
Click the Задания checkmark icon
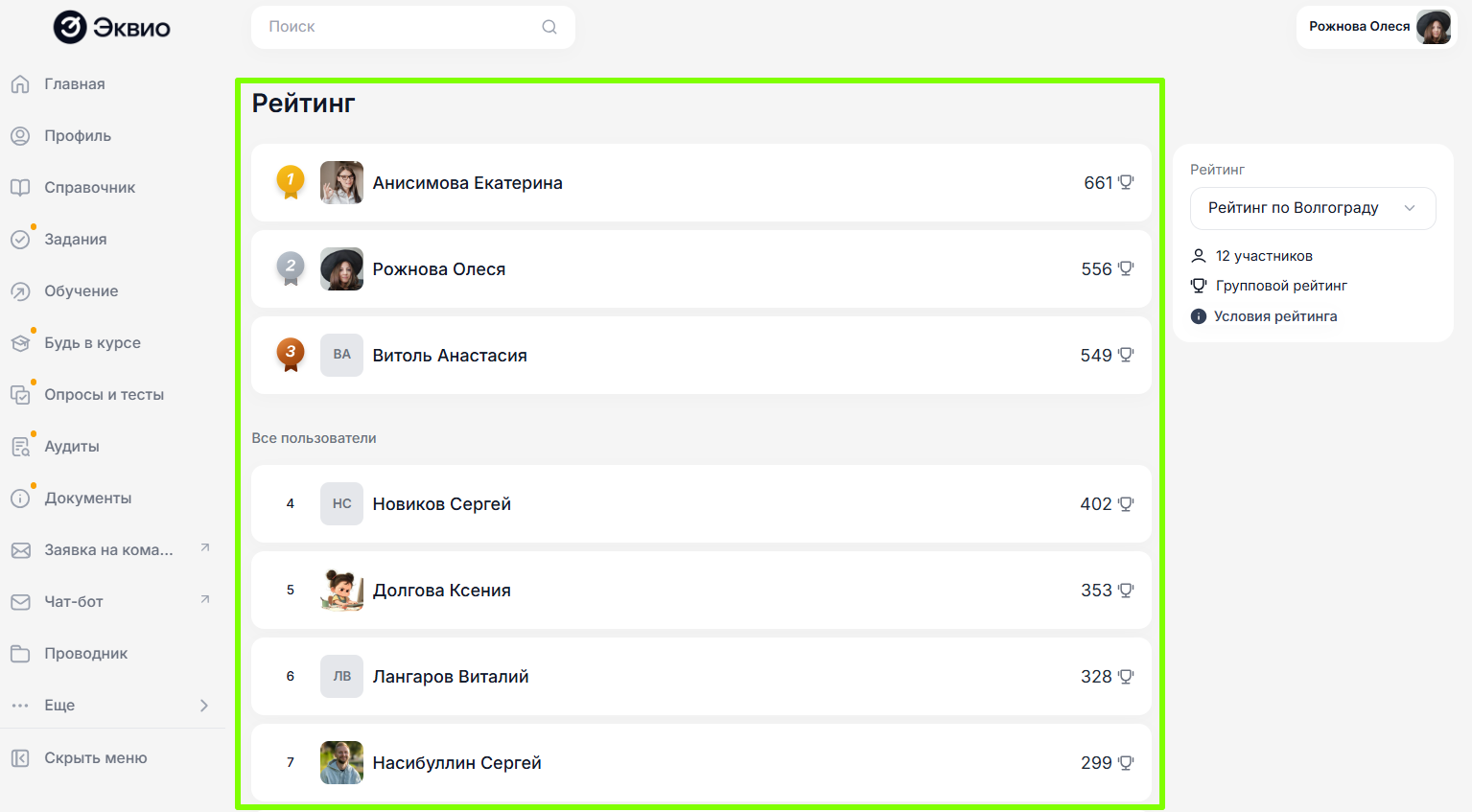20,240
